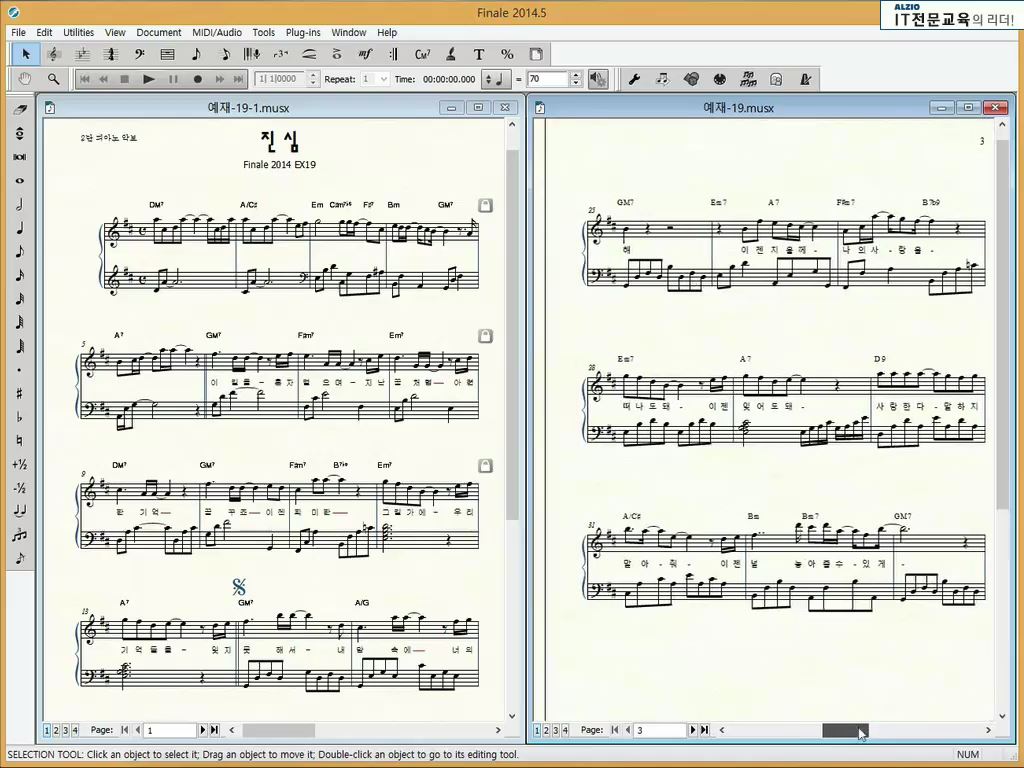Select the Smart Shape tool
Image resolution: width=1024 pixels, height=768 pixels.
point(309,54)
